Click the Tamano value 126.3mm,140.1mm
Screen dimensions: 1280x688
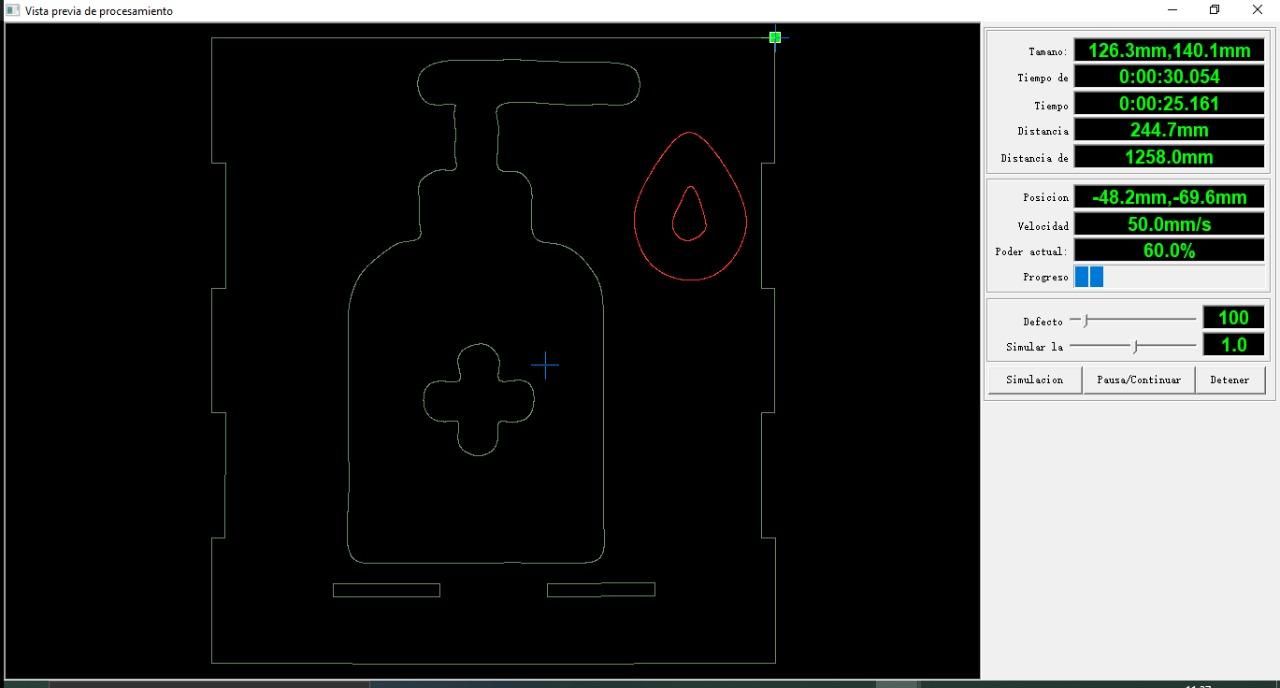1169,50
